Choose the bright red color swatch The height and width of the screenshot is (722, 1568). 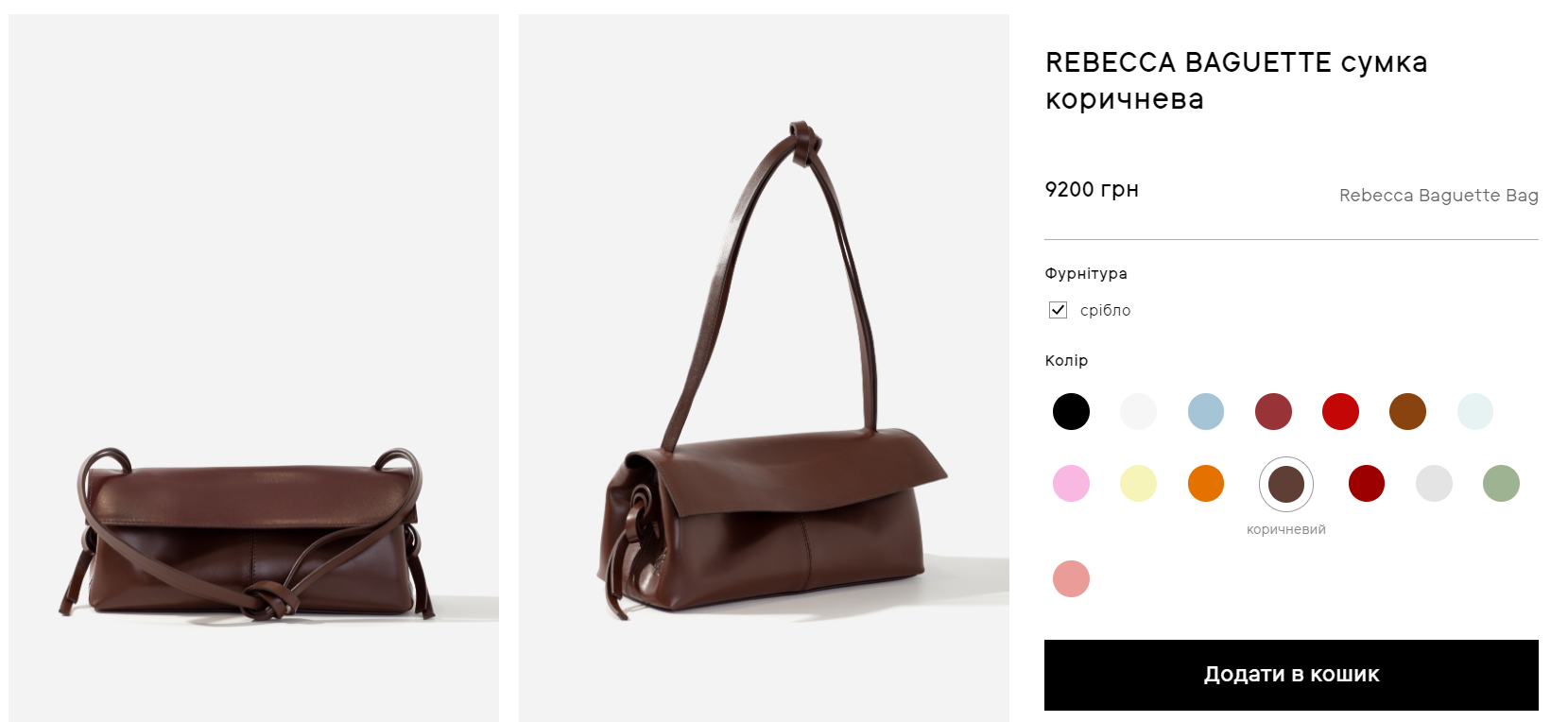(x=1340, y=411)
